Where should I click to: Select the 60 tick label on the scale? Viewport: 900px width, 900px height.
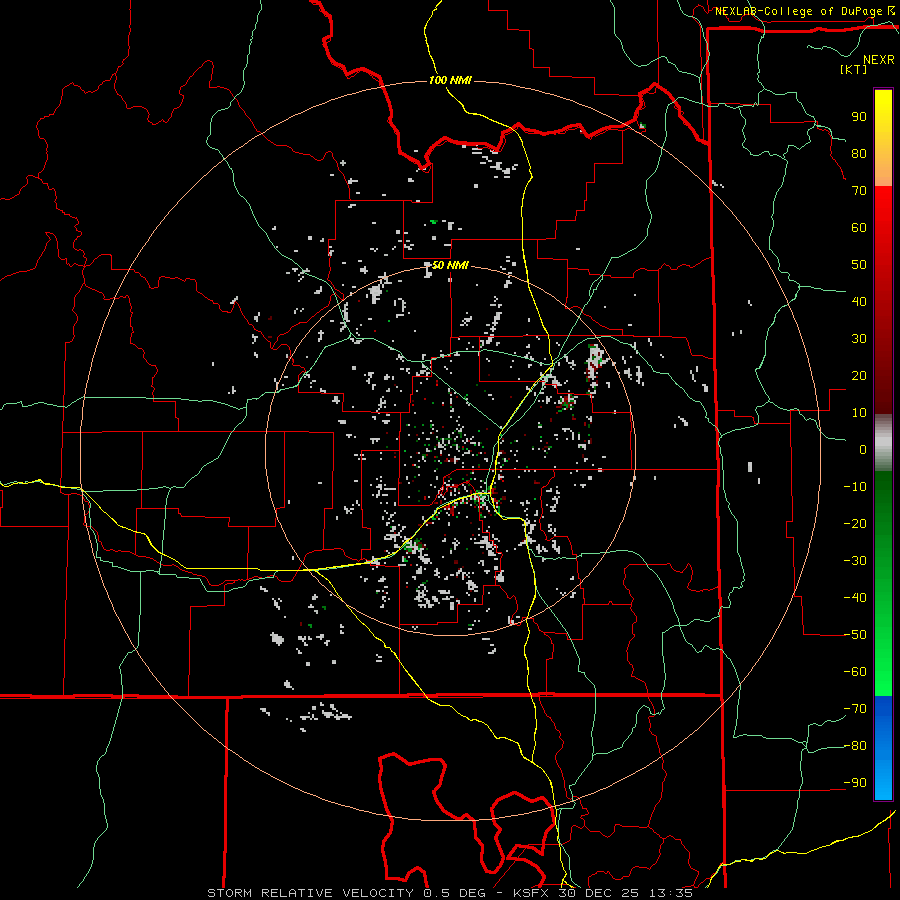[859, 227]
